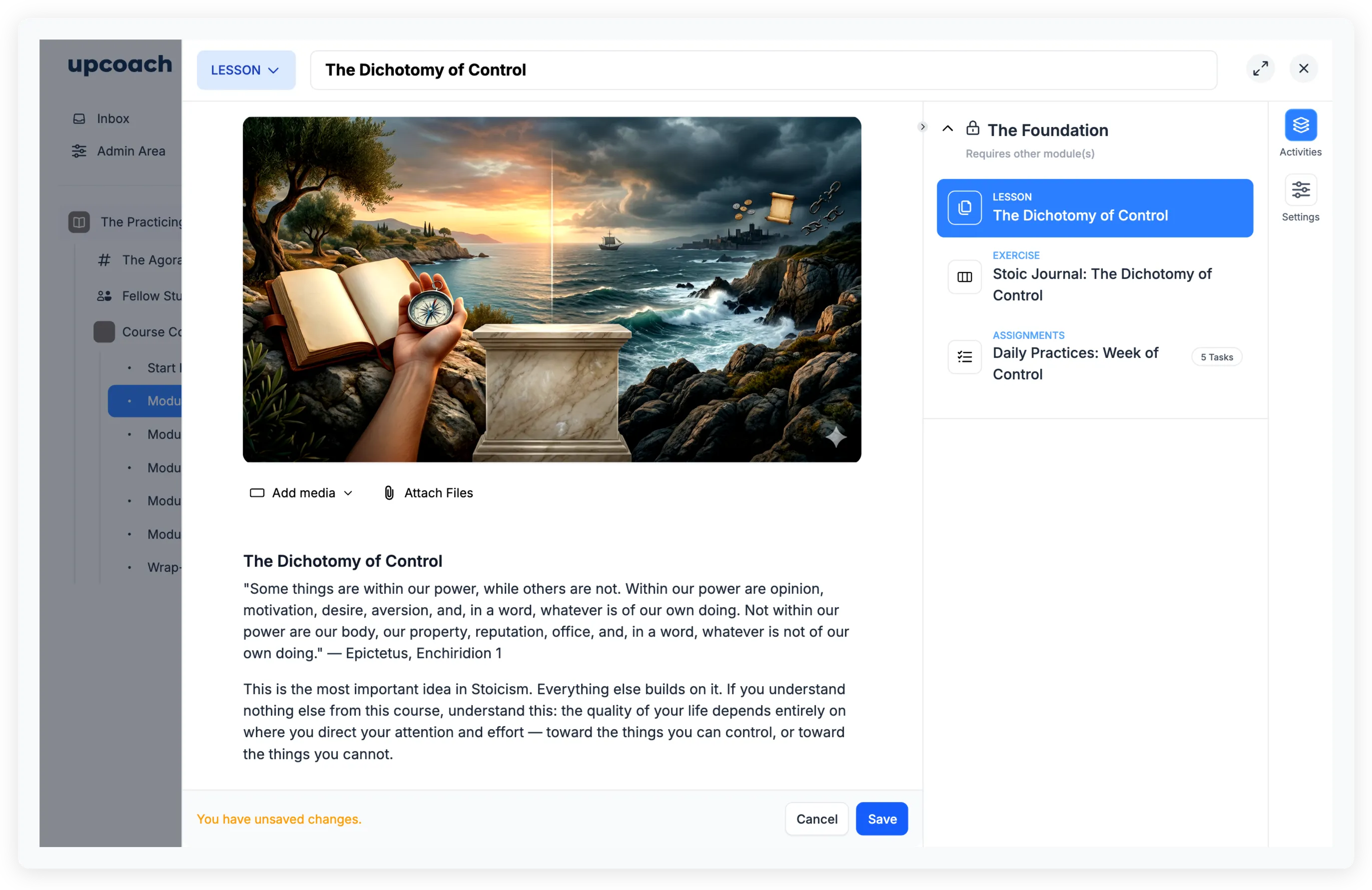Collapse the activities panel with the right chevron
The image size is (1372, 890).
pos(922,126)
